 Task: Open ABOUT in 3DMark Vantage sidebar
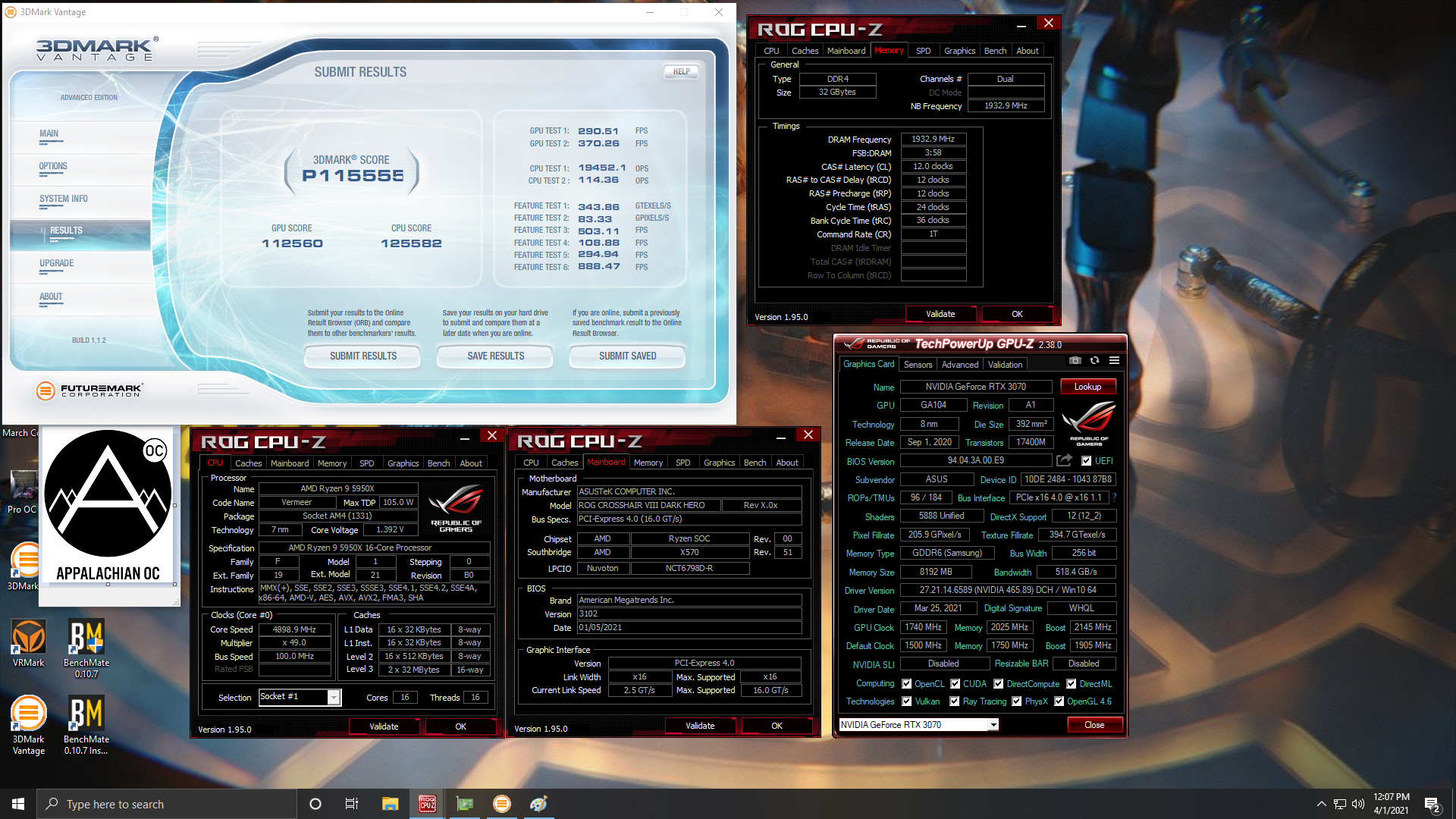pyautogui.click(x=51, y=297)
